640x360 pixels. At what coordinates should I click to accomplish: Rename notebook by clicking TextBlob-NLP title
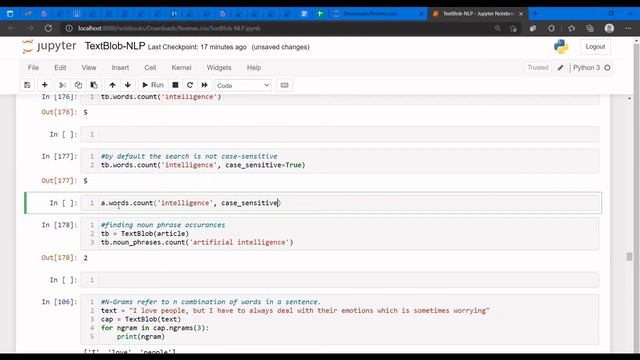coord(115,46)
